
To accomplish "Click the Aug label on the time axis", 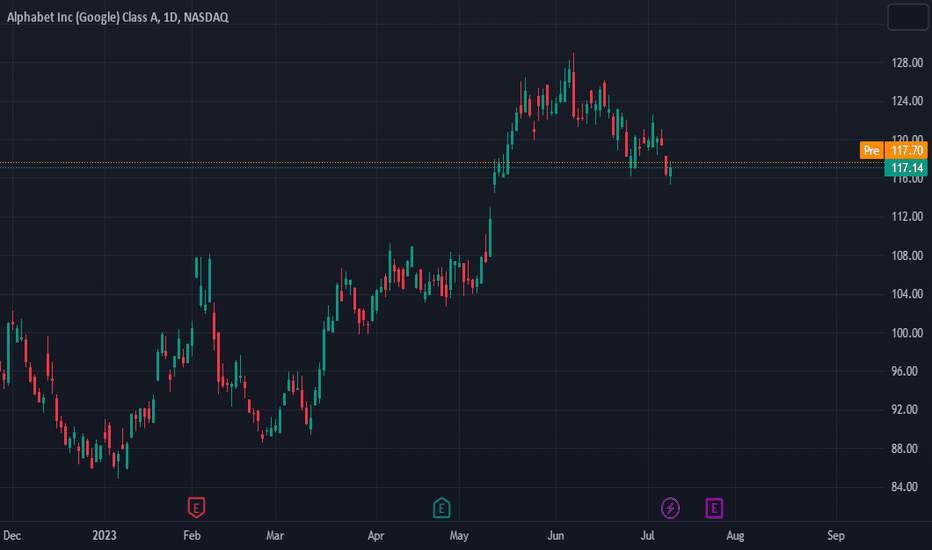I will tap(735, 536).
